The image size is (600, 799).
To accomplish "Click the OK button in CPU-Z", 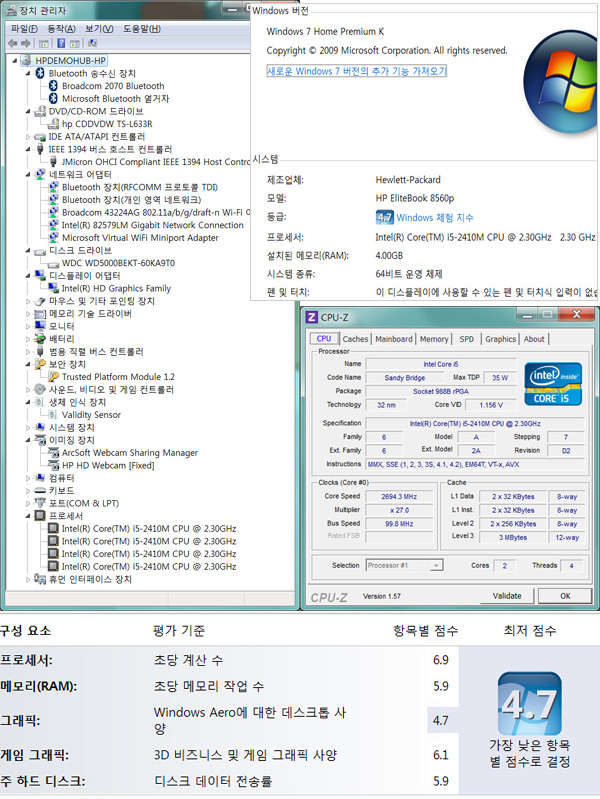I will 565,596.
